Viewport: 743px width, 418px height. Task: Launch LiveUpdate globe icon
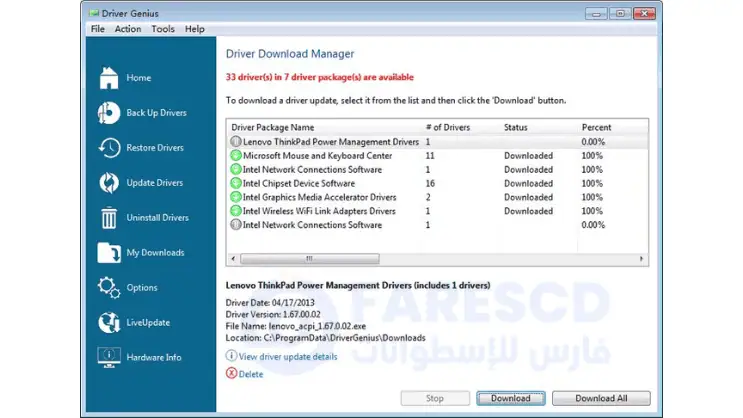click(108, 322)
